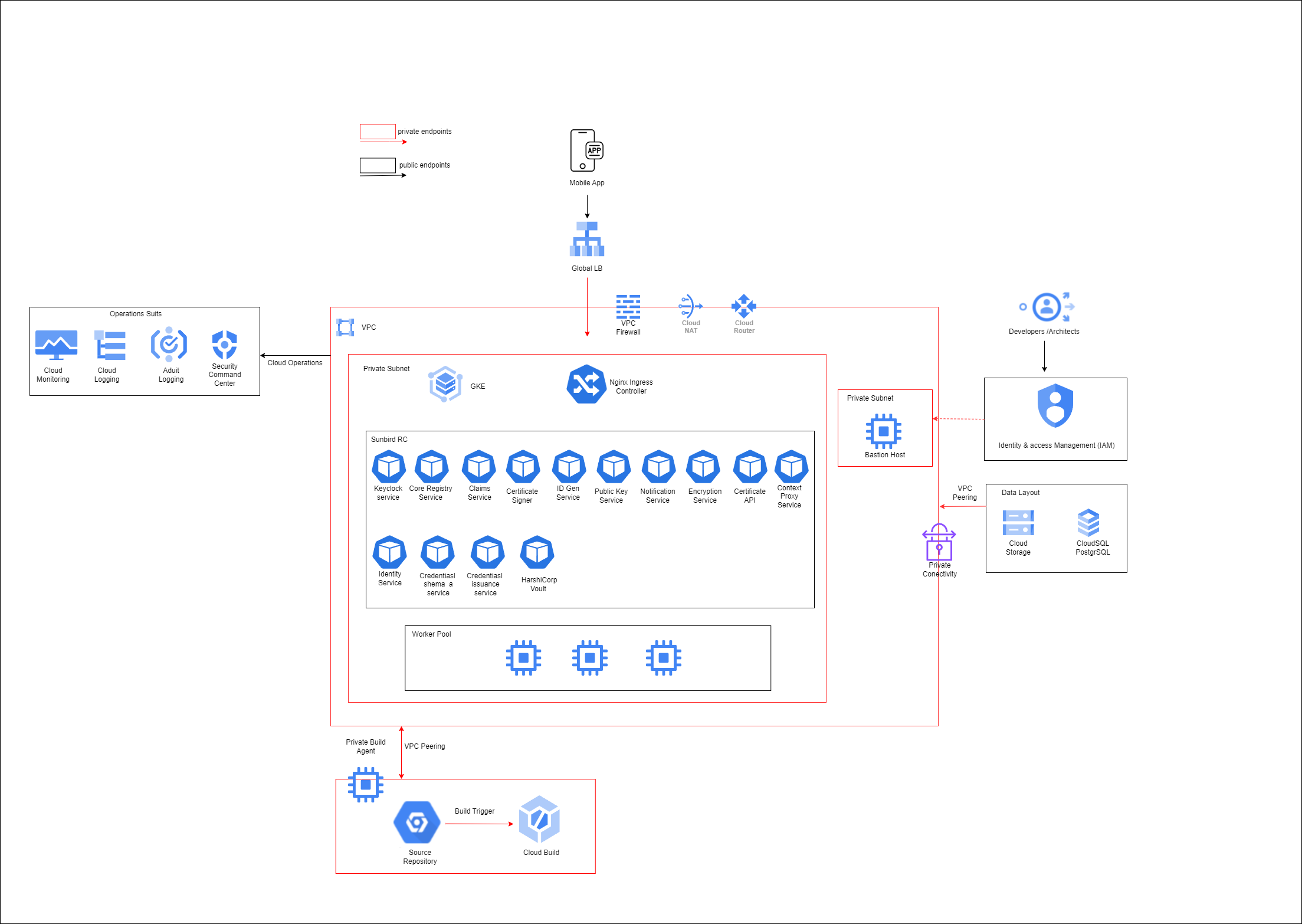Select the CloudSQL PostgreSQL icon
The width and height of the screenshot is (1302, 924).
[x=1088, y=523]
